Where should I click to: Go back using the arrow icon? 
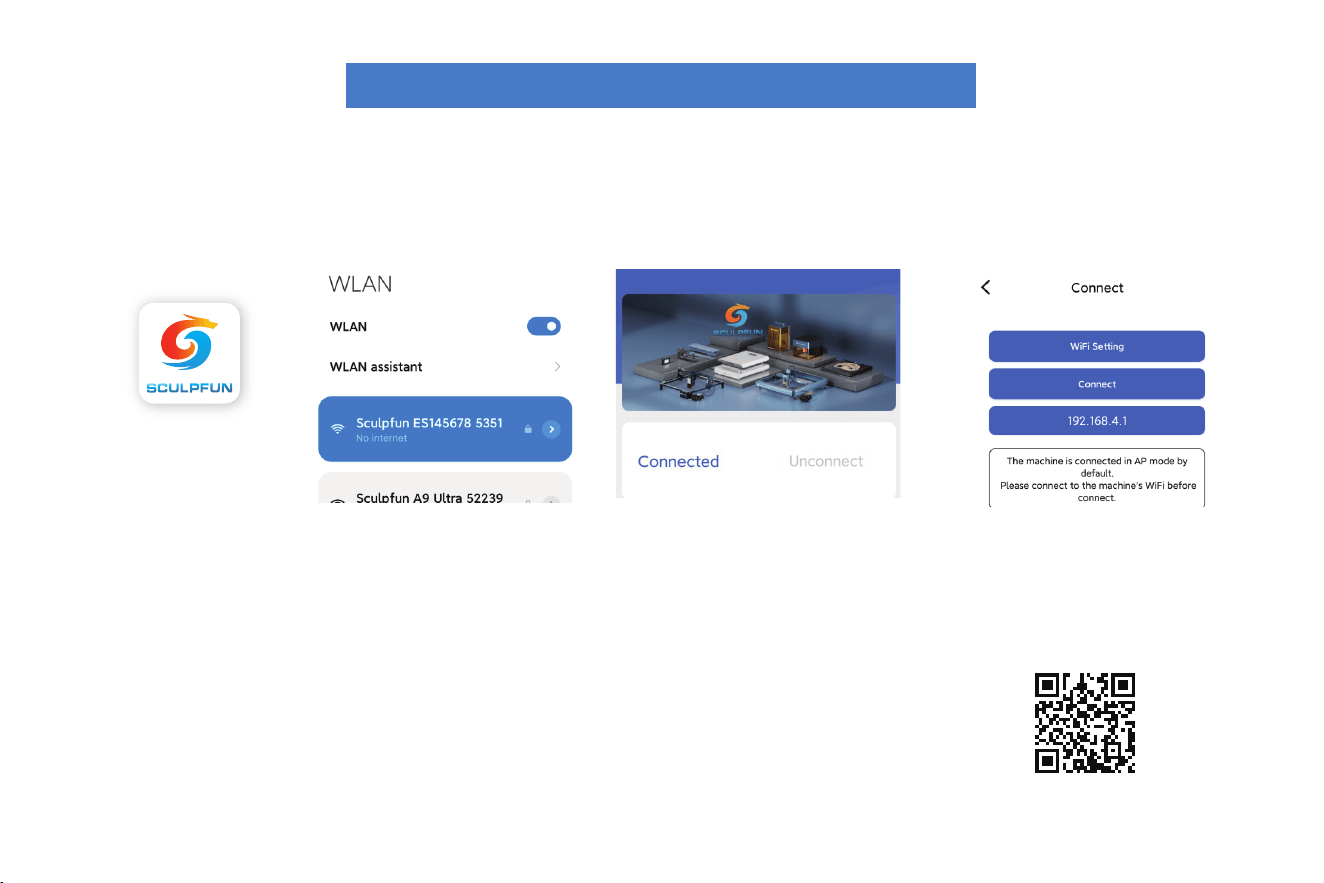(x=986, y=287)
